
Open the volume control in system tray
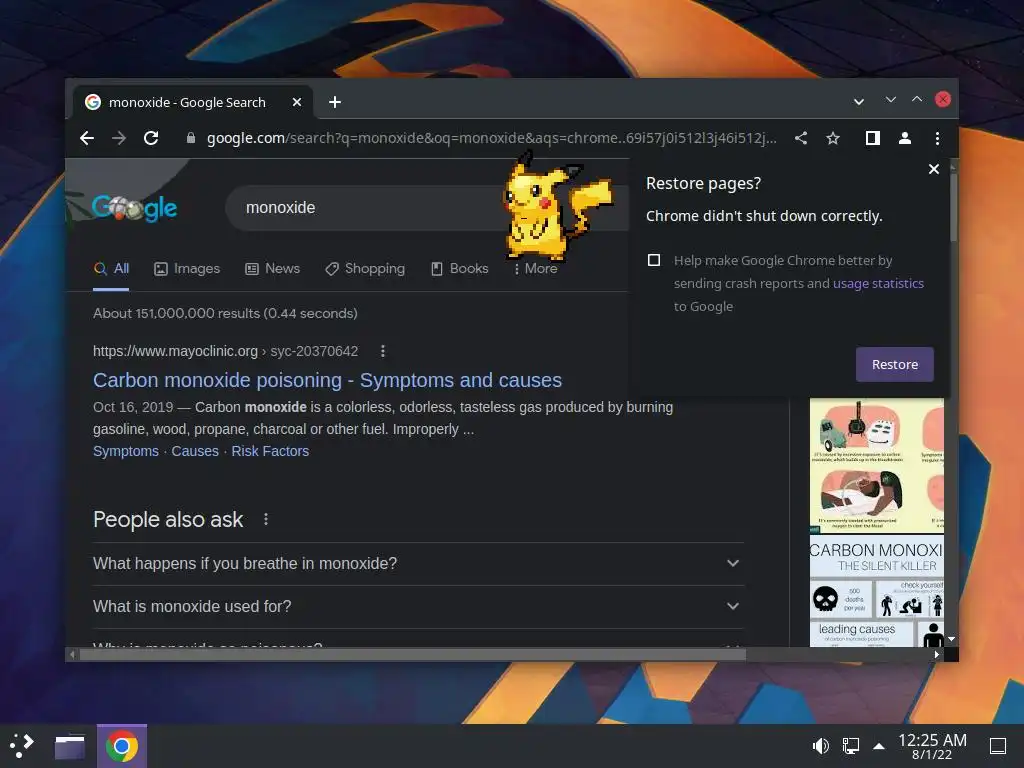pyautogui.click(x=820, y=746)
